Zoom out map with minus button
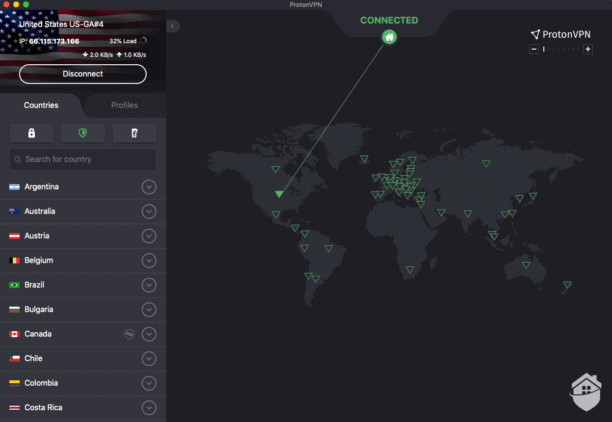Image resolution: width=612 pixels, height=422 pixels. [534, 49]
